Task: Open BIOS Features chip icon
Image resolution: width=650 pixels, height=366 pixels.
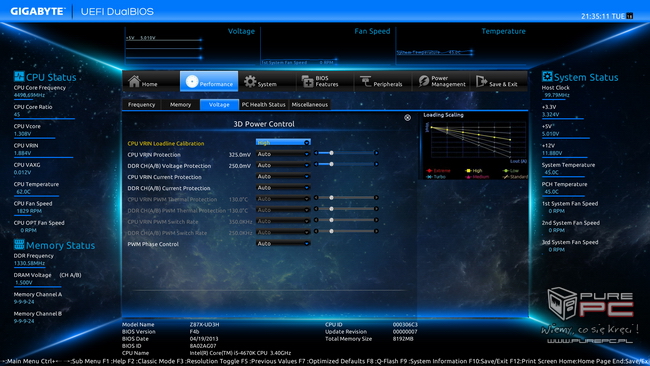Action: [308, 81]
